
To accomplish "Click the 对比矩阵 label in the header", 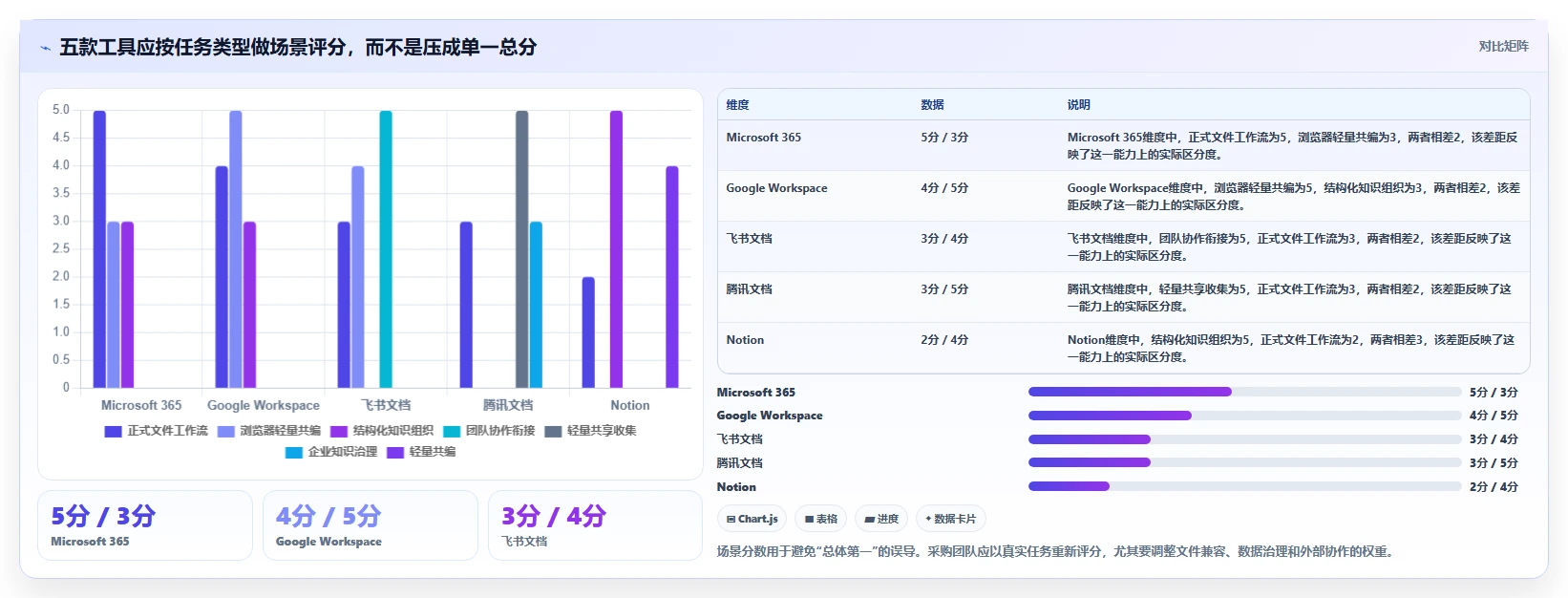I will coord(1503,46).
